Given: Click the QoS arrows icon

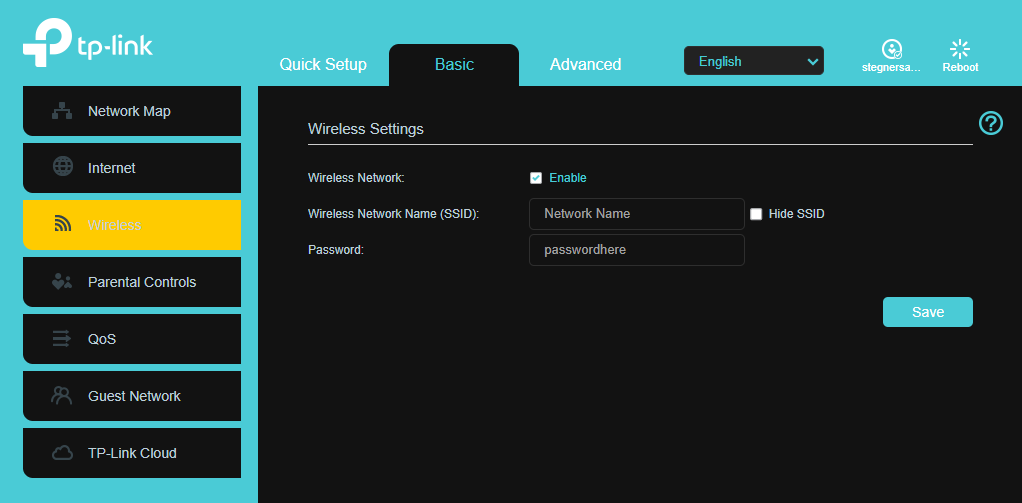Looking at the screenshot, I should [62, 339].
